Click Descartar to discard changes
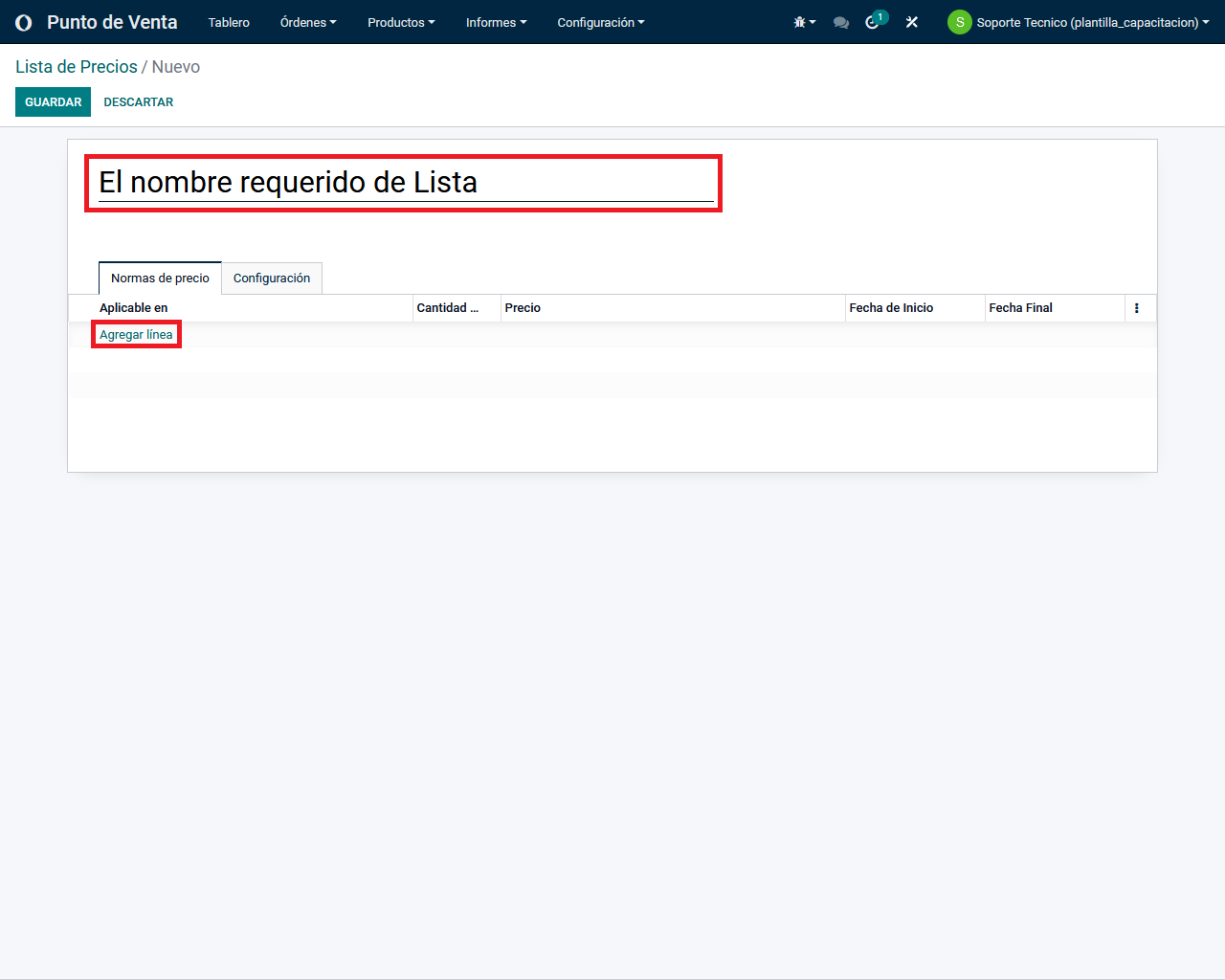Image resolution: width=1225 pixels, height=980 pixels. (x=139, y=102)
